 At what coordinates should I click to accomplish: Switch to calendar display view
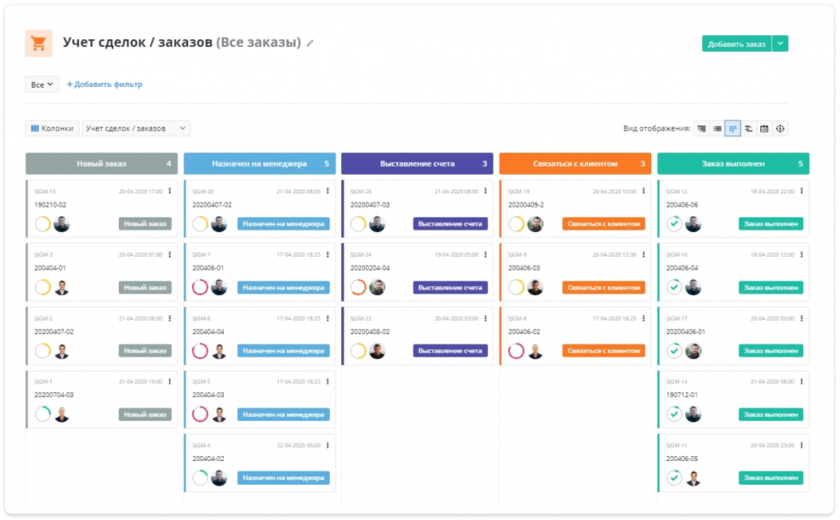click(764, 128)
